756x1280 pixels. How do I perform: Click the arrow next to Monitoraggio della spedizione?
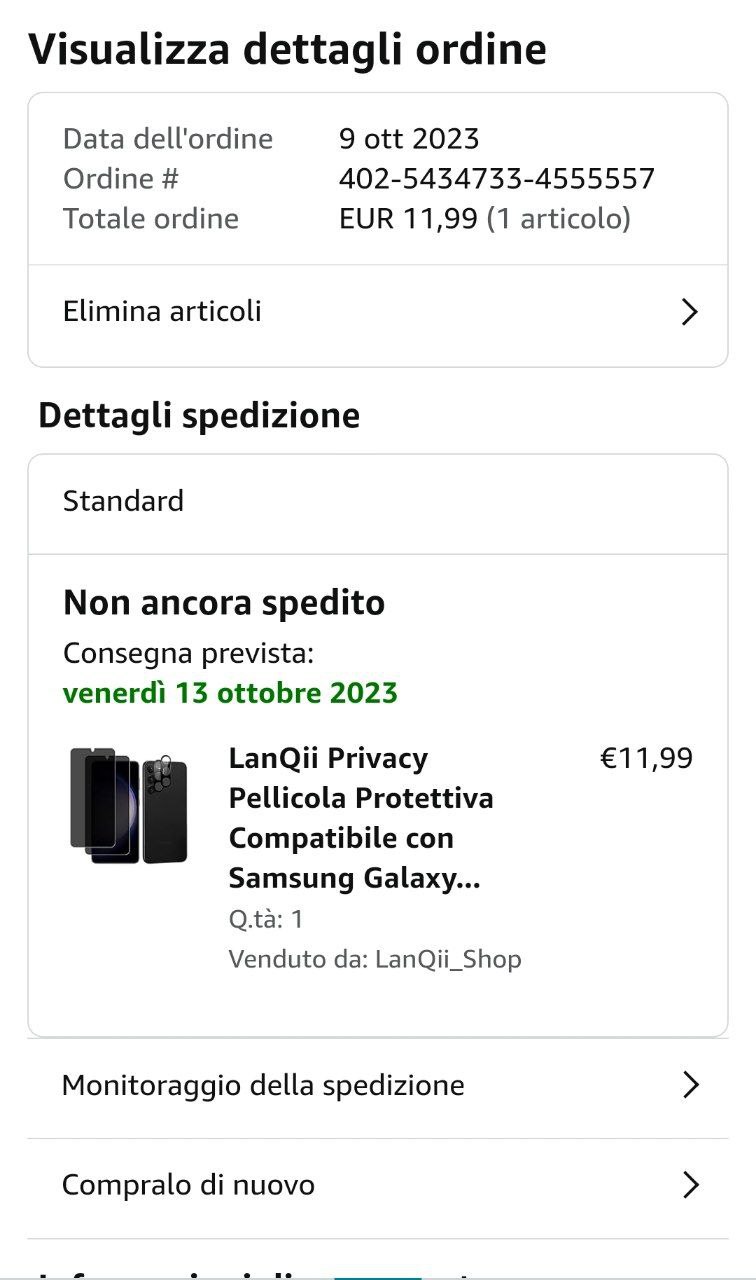(x=690, y=1085)
